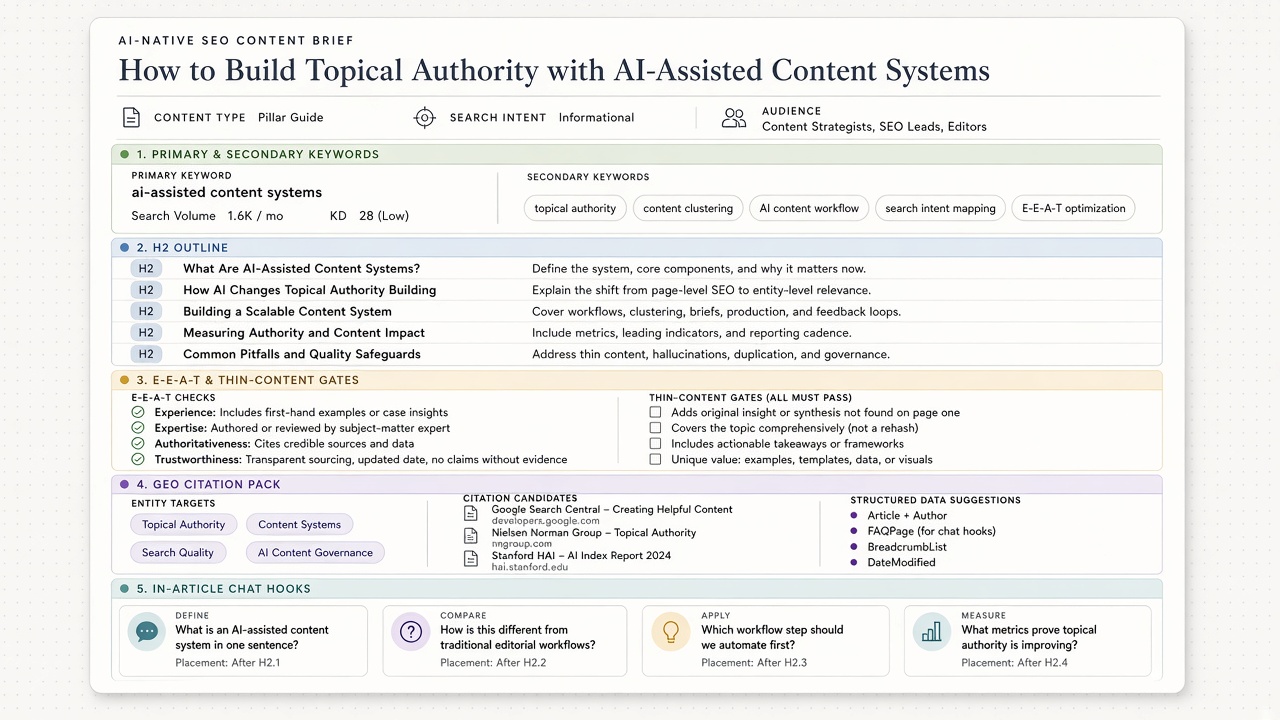Click the '1.6K / mo' search volume value
1280x720 pixels.
[x=255, y=216]
